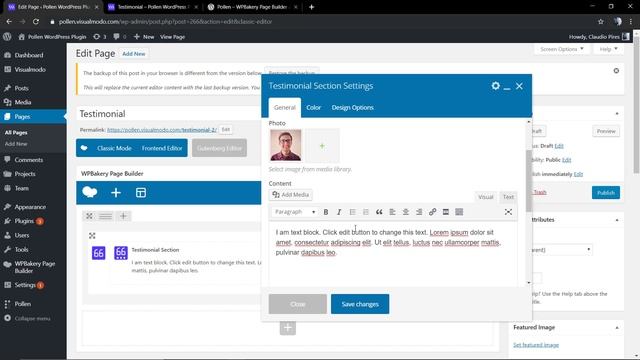This screenshot has height=360, width=640.
Task: Open Screen Options dropdown
Action: click(x=562, y=49)
